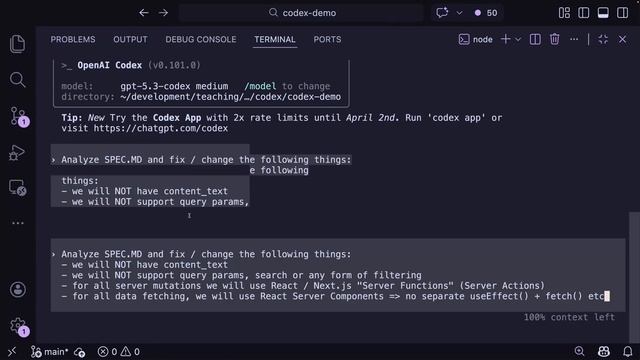Screen dimensions: 640x360
Task: Open the https://chatgpt.com/codex link
Action: click(160, 128)
